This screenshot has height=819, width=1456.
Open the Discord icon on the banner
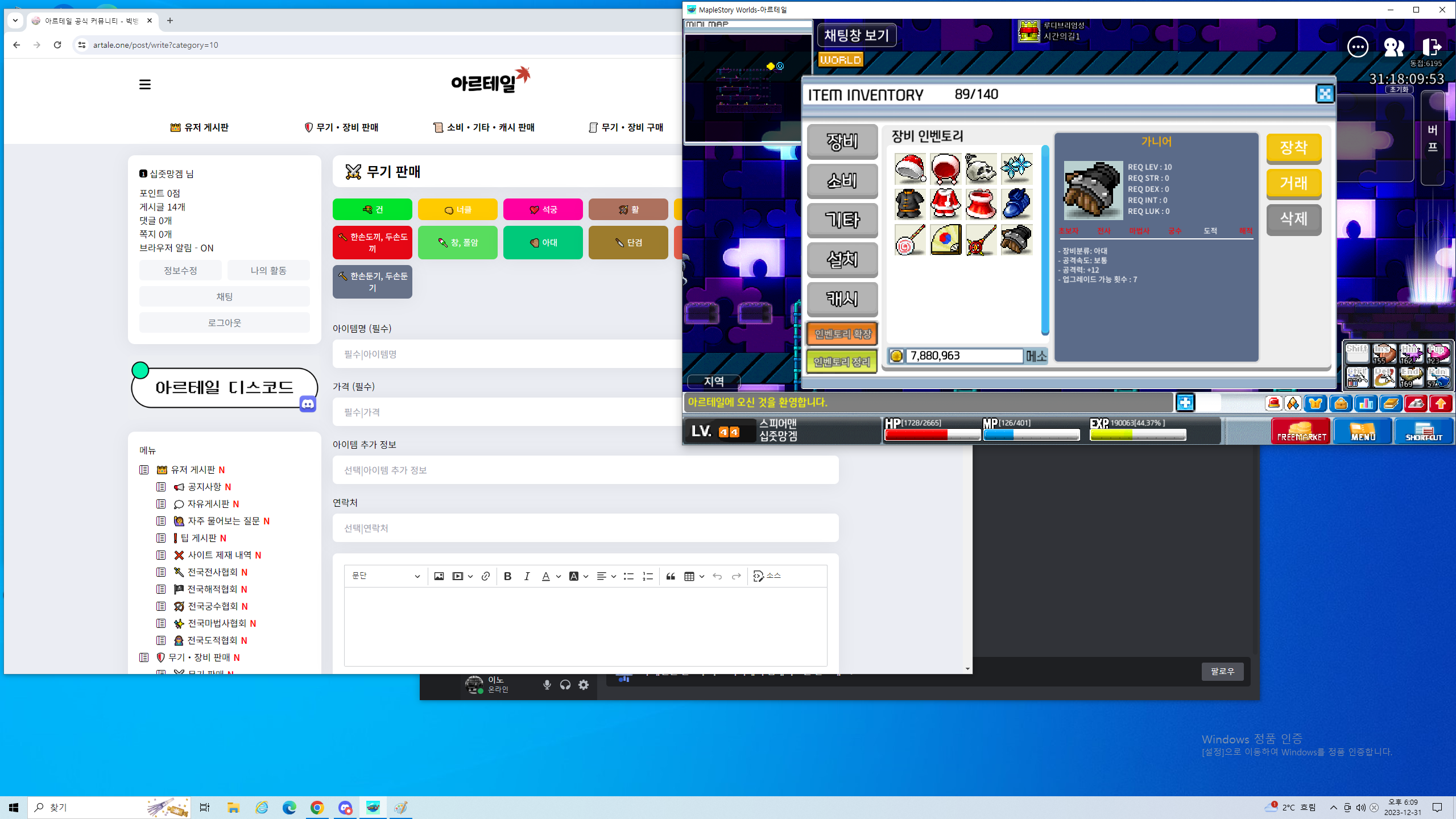pyautogui.click(x=308, y=404)
